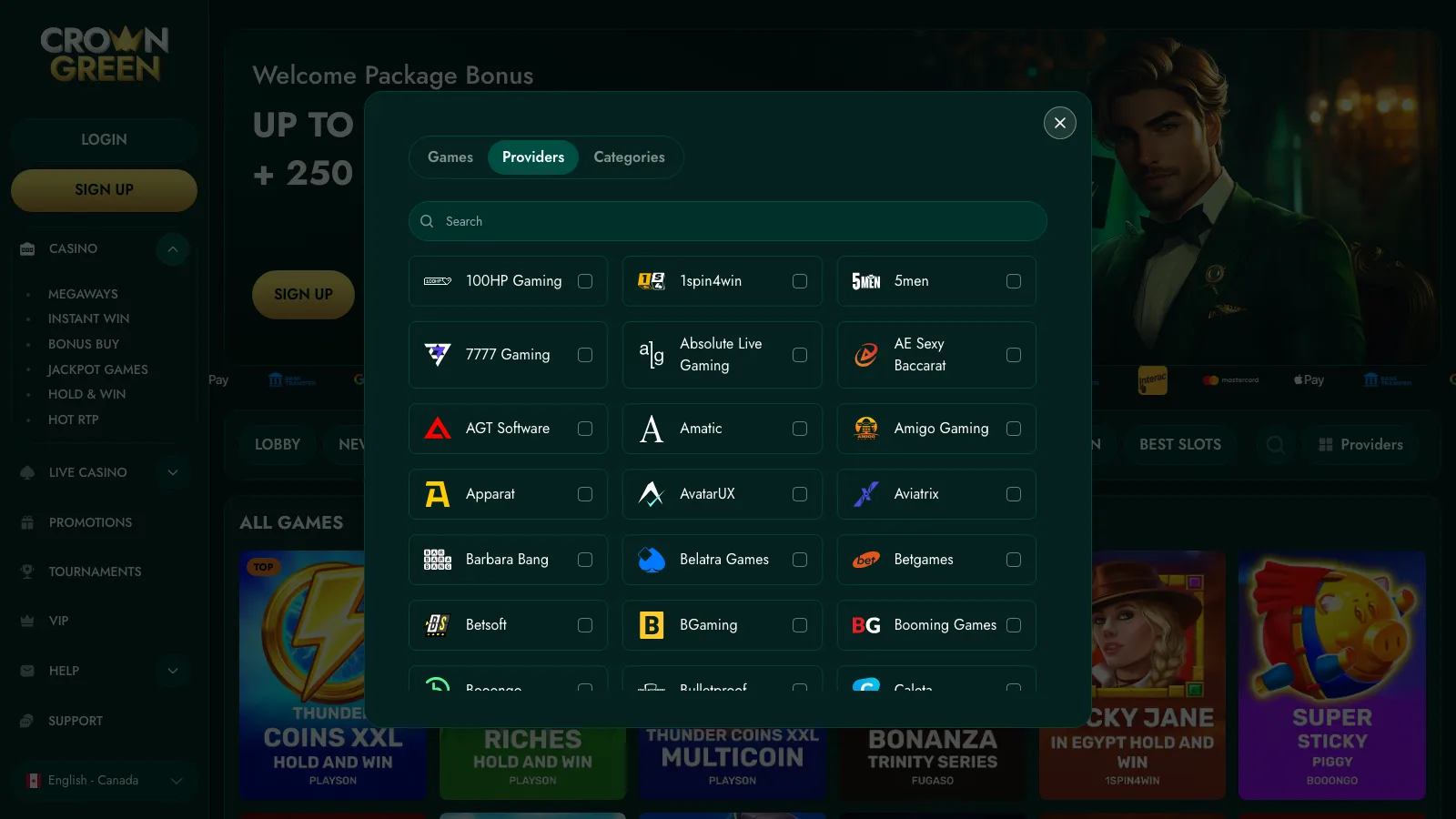Click the AvatarUX logo
This screenshot has height=819, width=1456.
(652, 494)
